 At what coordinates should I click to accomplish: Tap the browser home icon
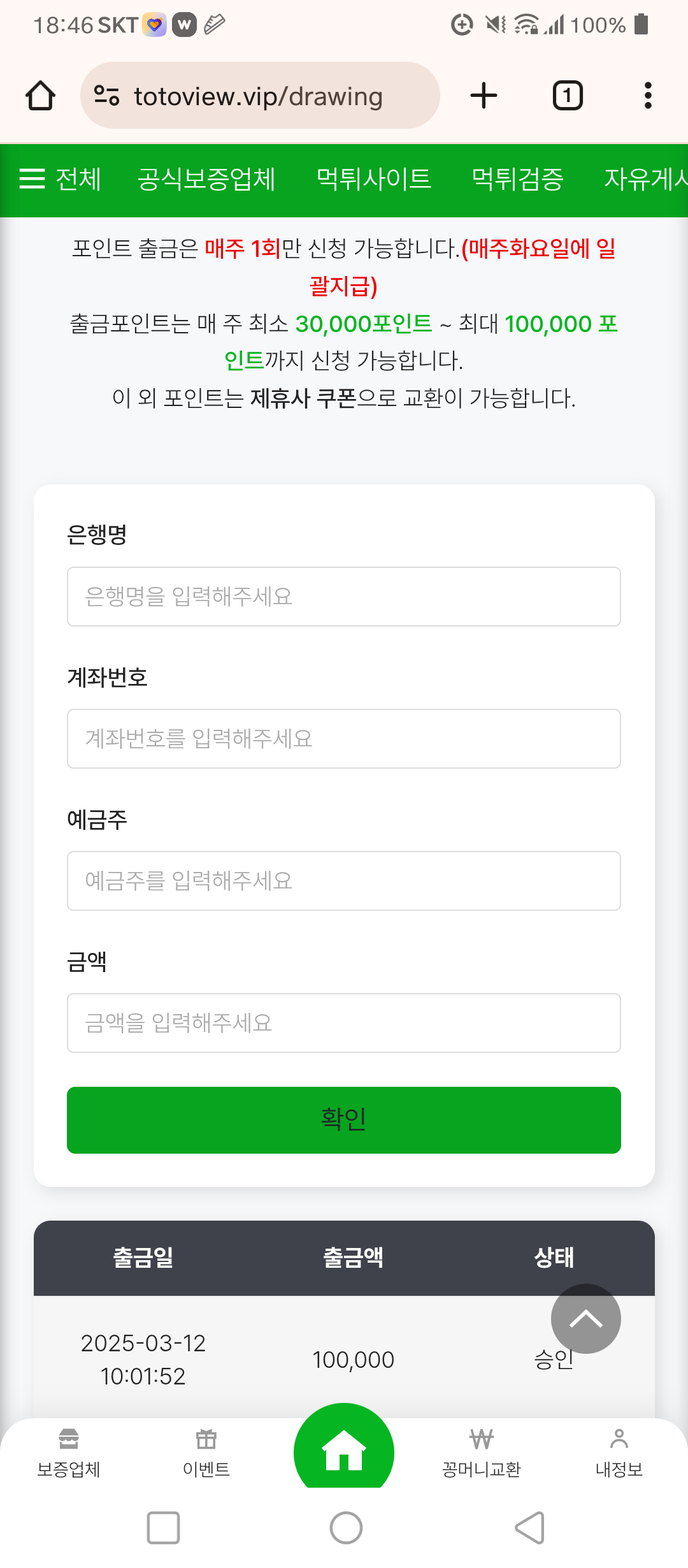click(x=40, y=96)
